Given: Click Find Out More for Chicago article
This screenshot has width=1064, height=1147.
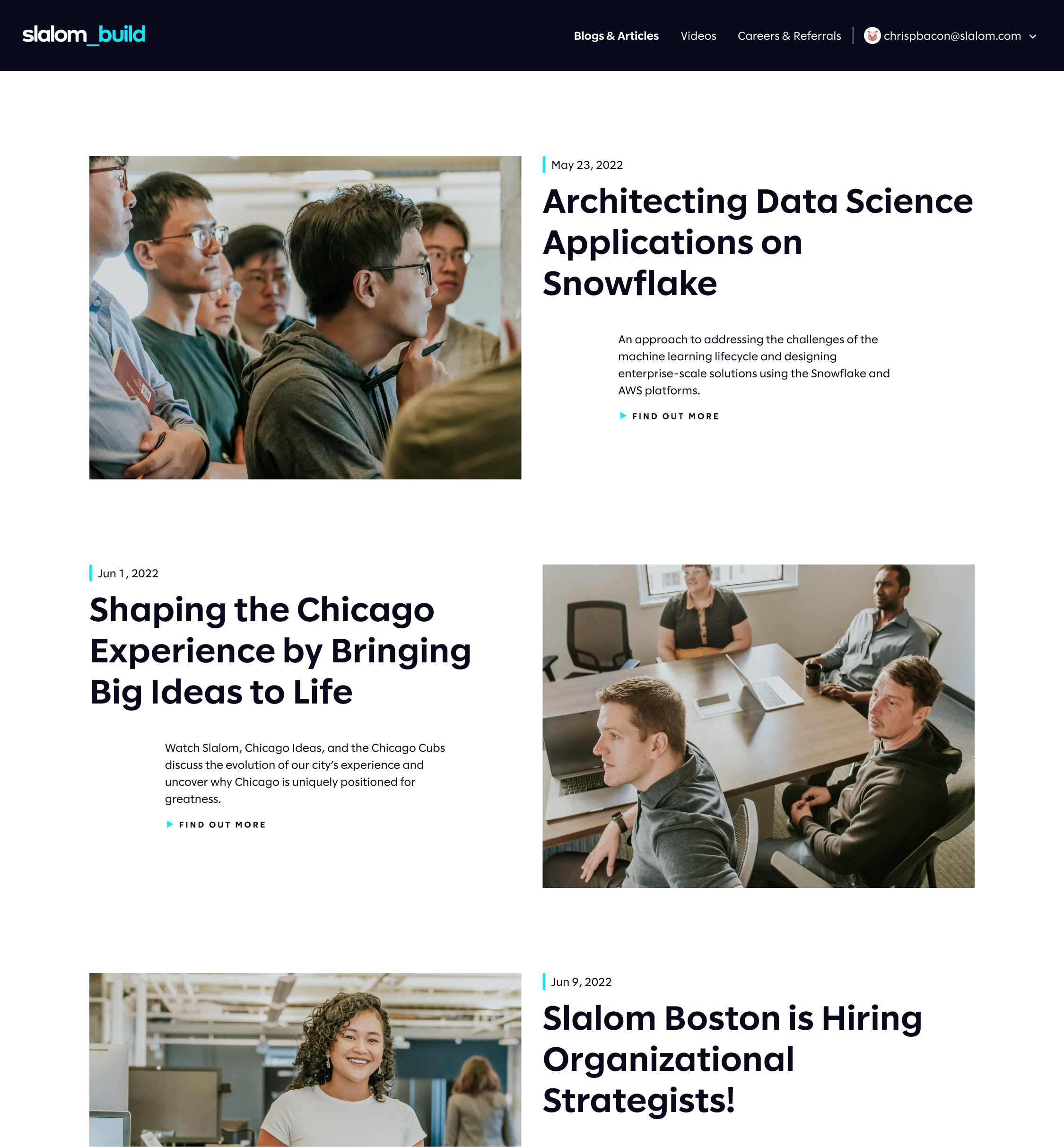Looking at the screenshot, I should click(222, 825).
